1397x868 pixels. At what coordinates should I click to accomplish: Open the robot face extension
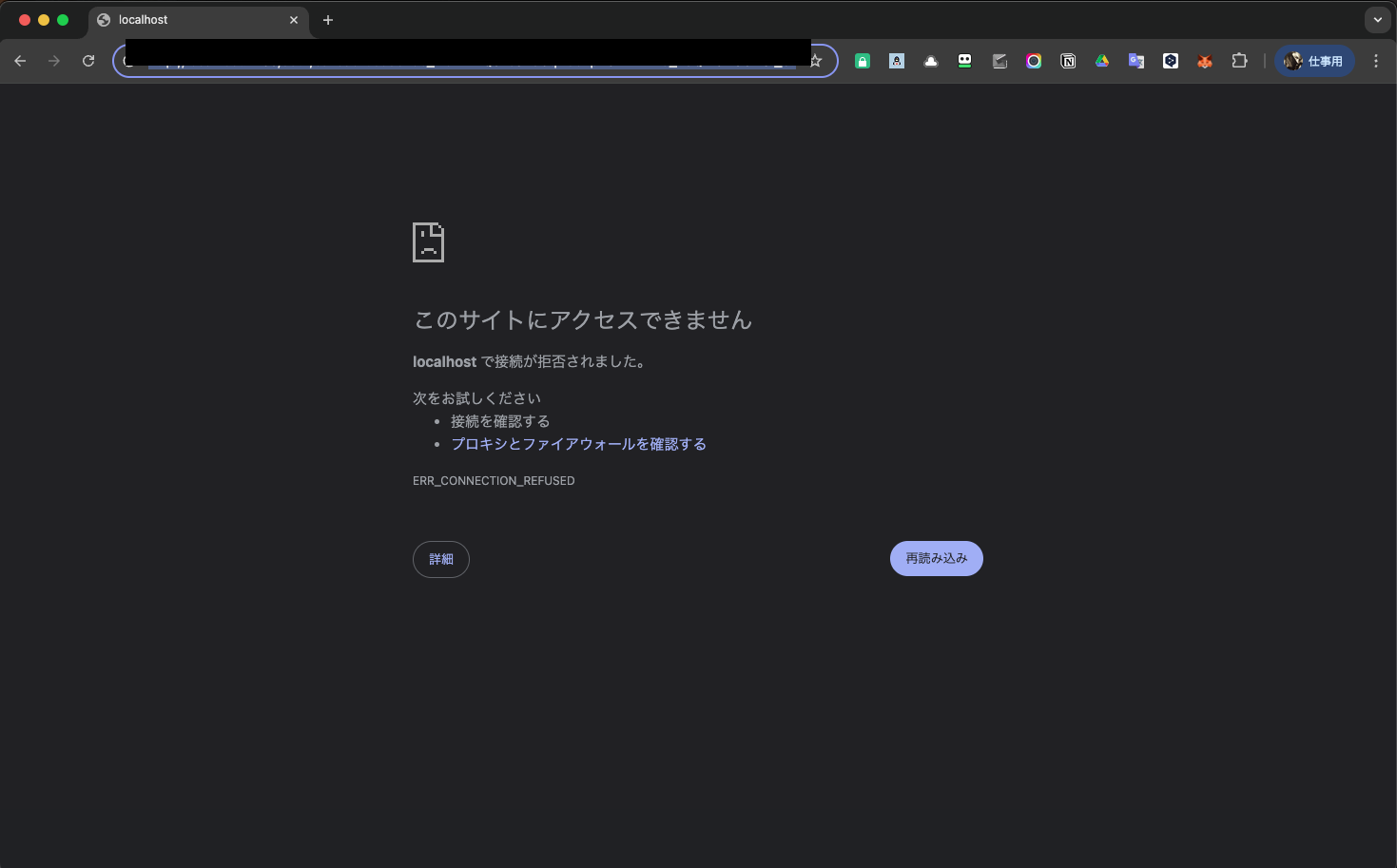tap(964, 61)
